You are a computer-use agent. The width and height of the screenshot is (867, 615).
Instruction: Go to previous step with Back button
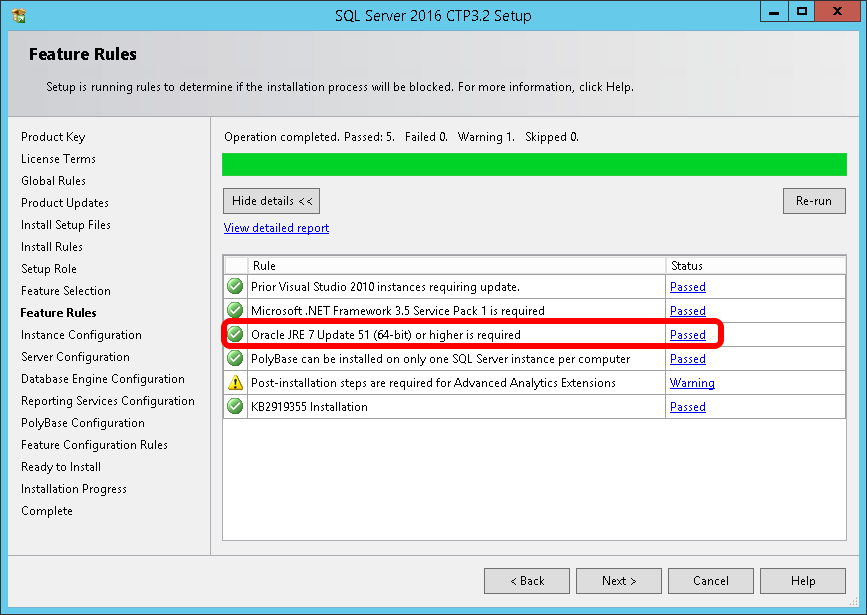pyautogui.click(x=527, y=581)
